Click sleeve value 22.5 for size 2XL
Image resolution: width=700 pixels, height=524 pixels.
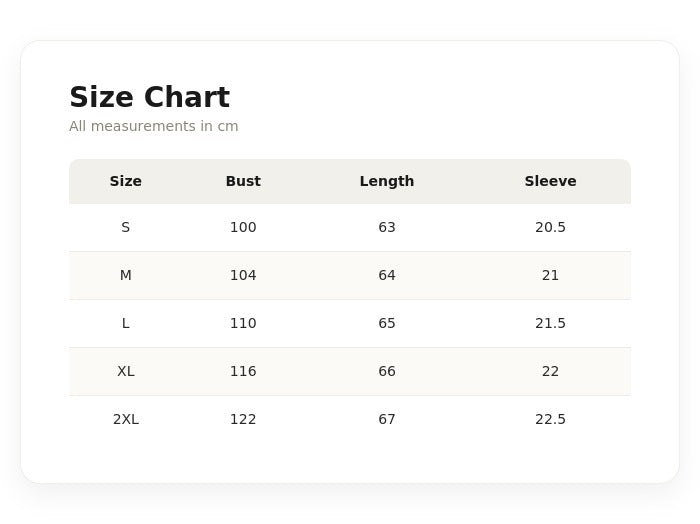point(550,420)
